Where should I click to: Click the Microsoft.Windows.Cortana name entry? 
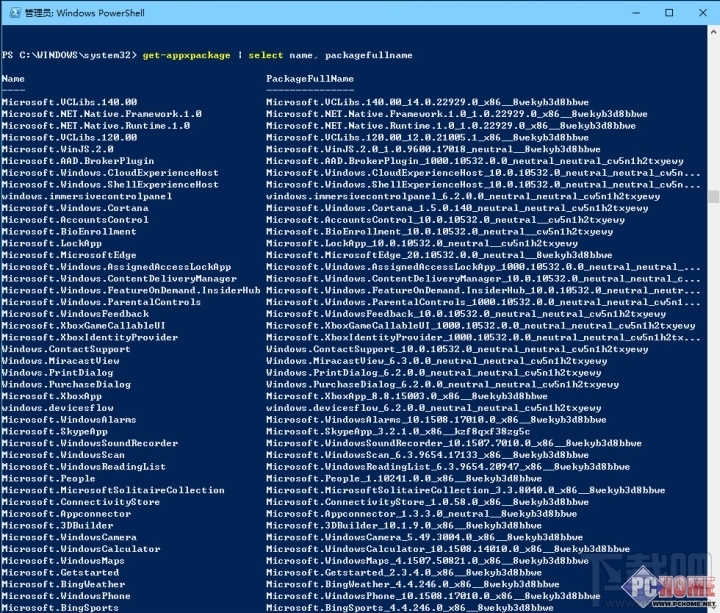click(77, 208)
